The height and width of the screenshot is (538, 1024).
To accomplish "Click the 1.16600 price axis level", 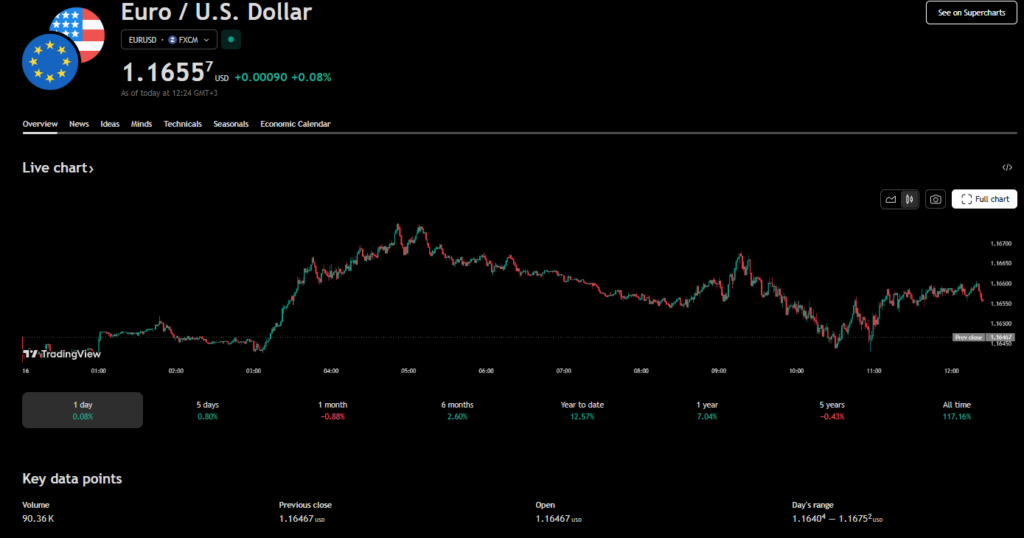I will 999,283.
